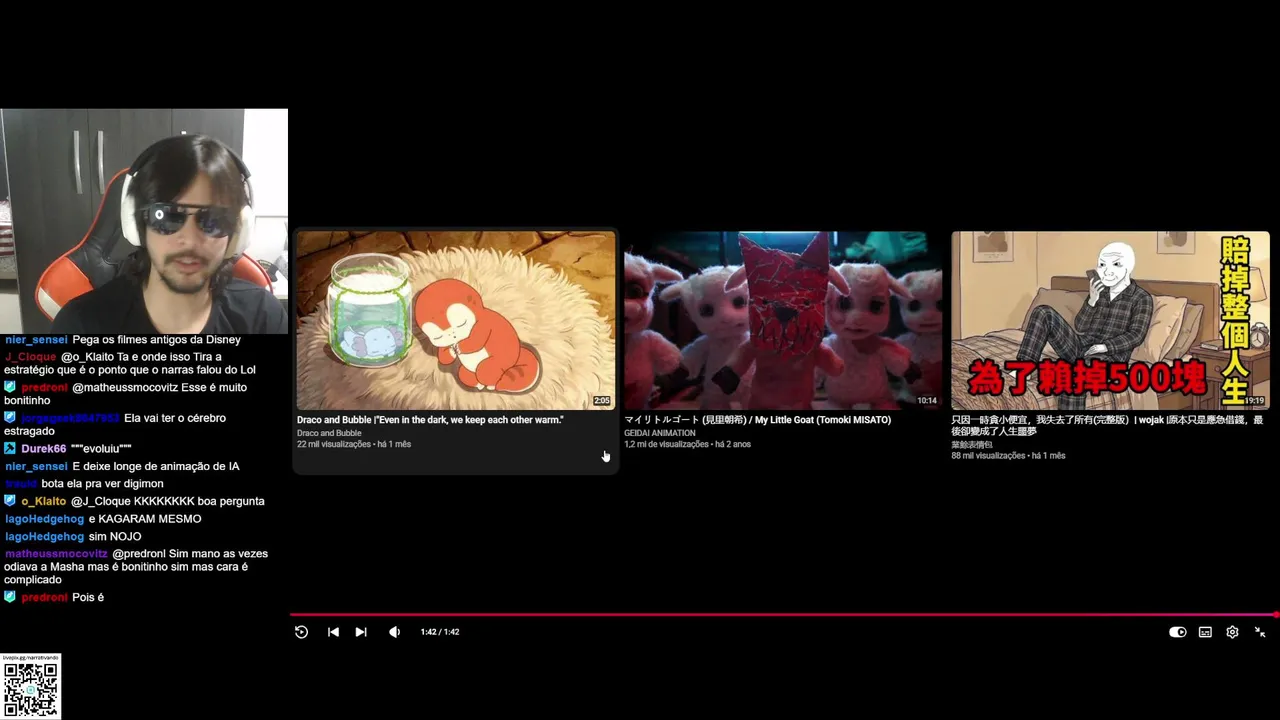Click nier_sensei on the "animação de IA" message
1280x720 pixels.
tap(36, 467)
